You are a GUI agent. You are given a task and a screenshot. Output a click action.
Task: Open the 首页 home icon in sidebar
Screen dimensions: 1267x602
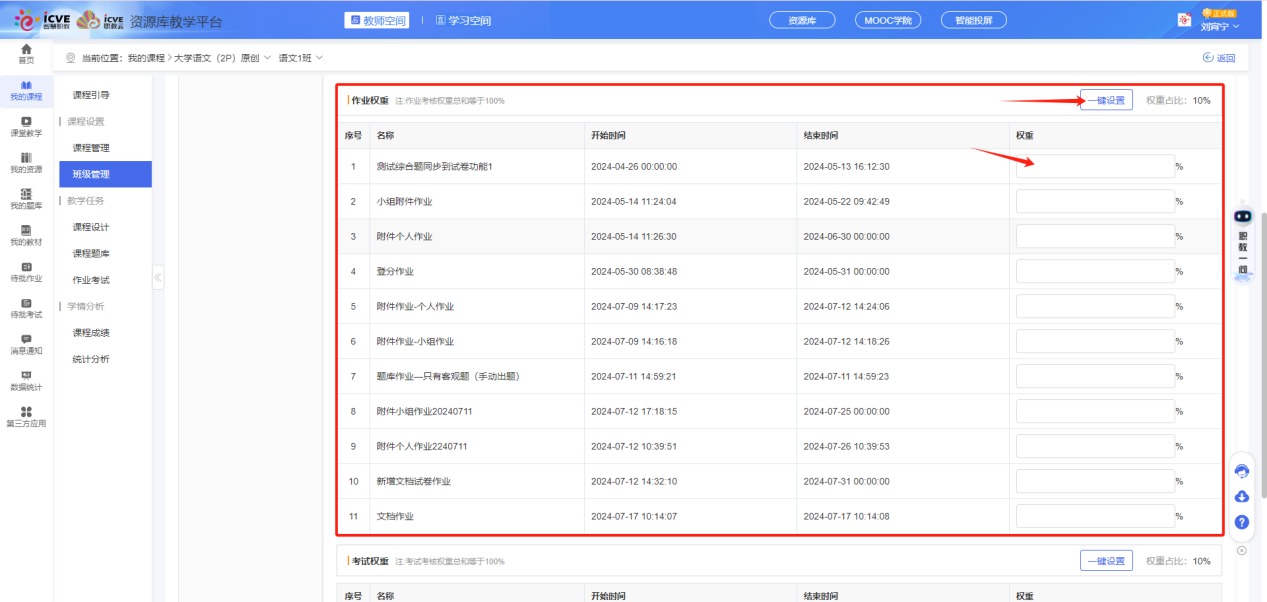pyautogui.click(x=25, y=52)
